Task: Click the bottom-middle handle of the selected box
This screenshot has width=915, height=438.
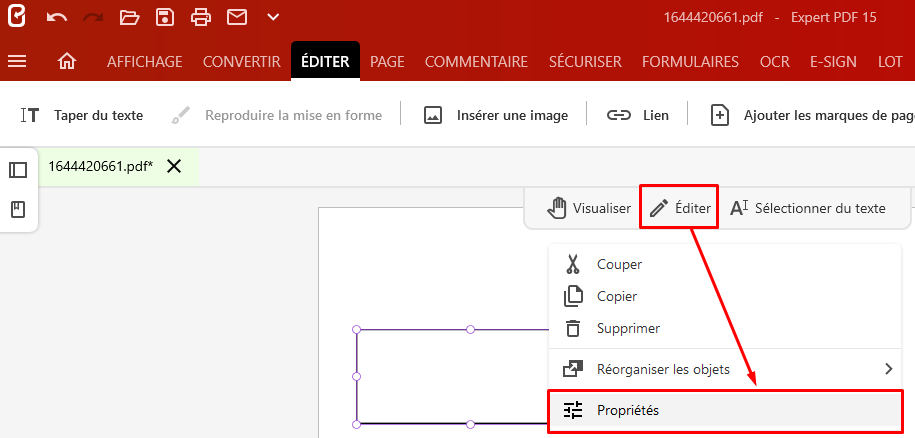Action: [470, 424]
